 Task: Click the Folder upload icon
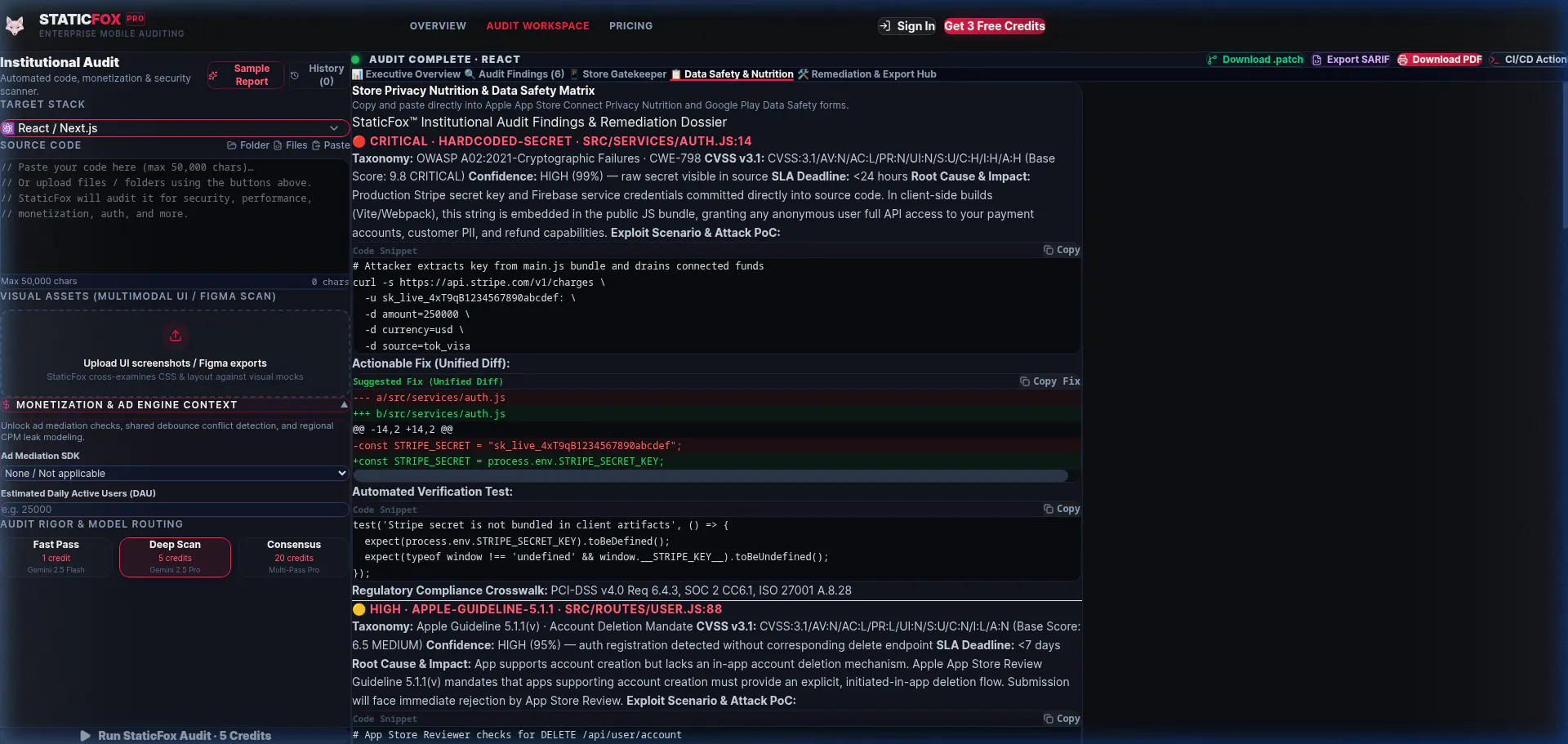[x=232, y=145]
